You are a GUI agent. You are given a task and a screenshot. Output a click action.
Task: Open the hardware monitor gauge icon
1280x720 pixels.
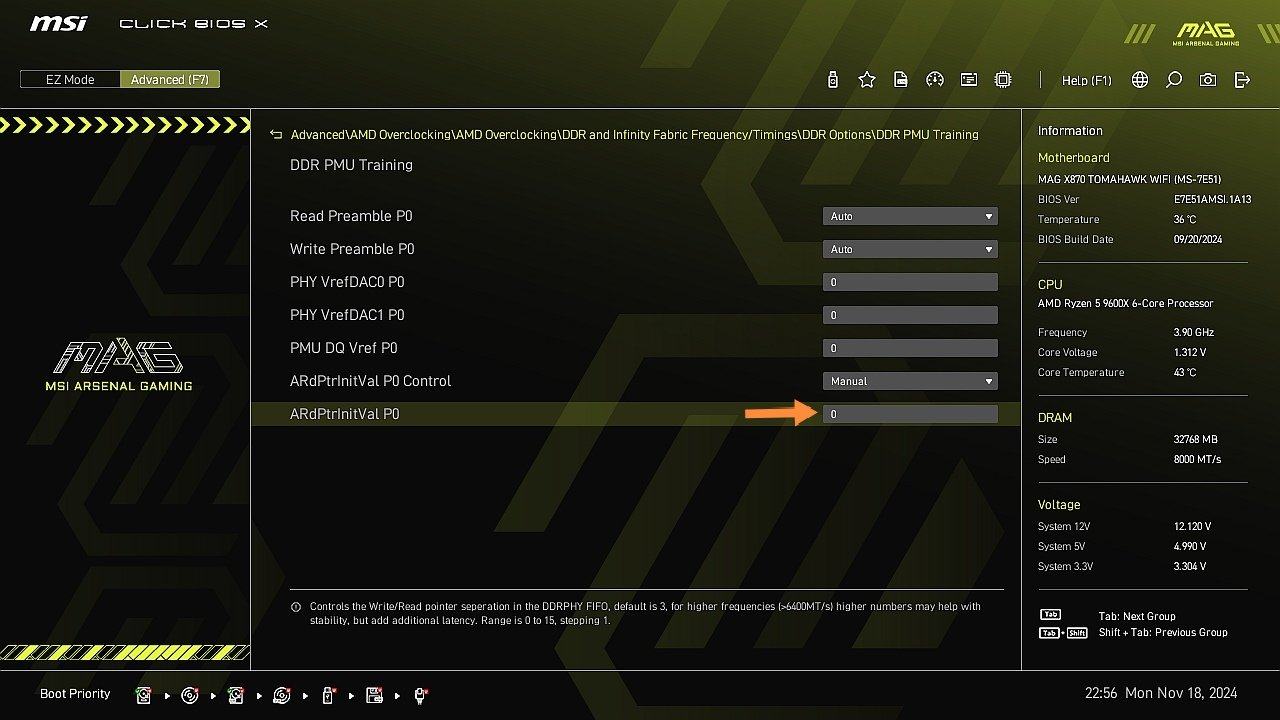pyautogui.click(x=935, y=80)
